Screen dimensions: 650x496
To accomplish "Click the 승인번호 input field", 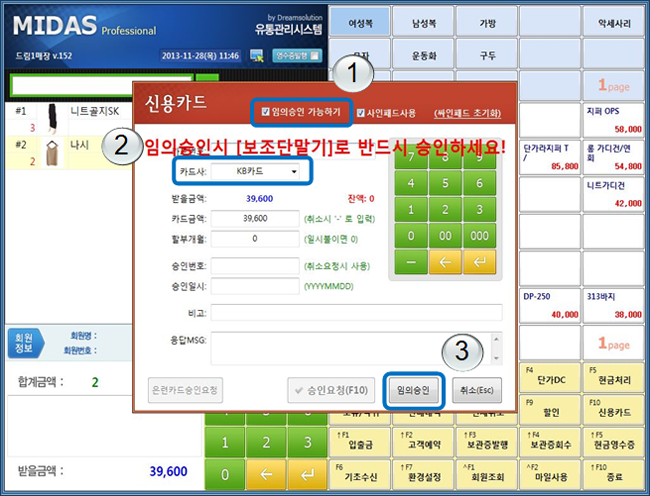I will pyautogui.click(x=255, y=266).
